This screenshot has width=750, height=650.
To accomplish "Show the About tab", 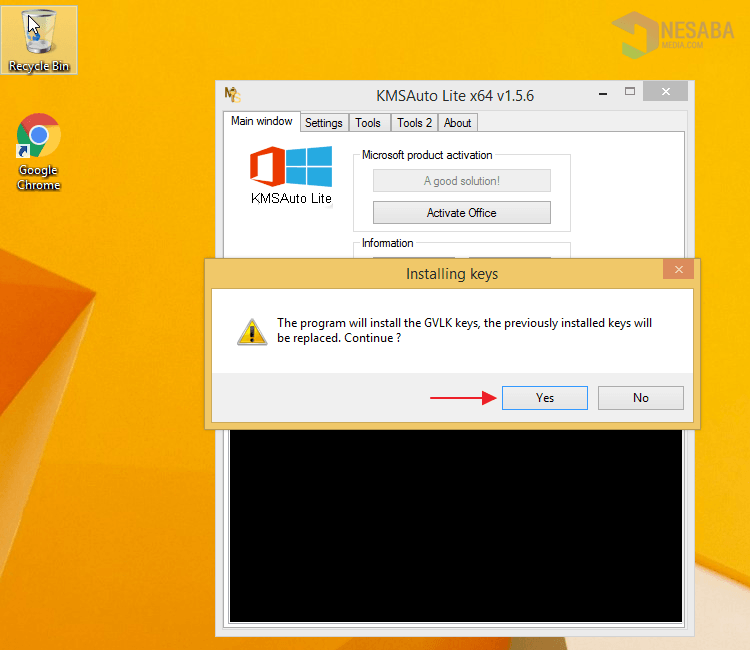I will click(457, 123).
